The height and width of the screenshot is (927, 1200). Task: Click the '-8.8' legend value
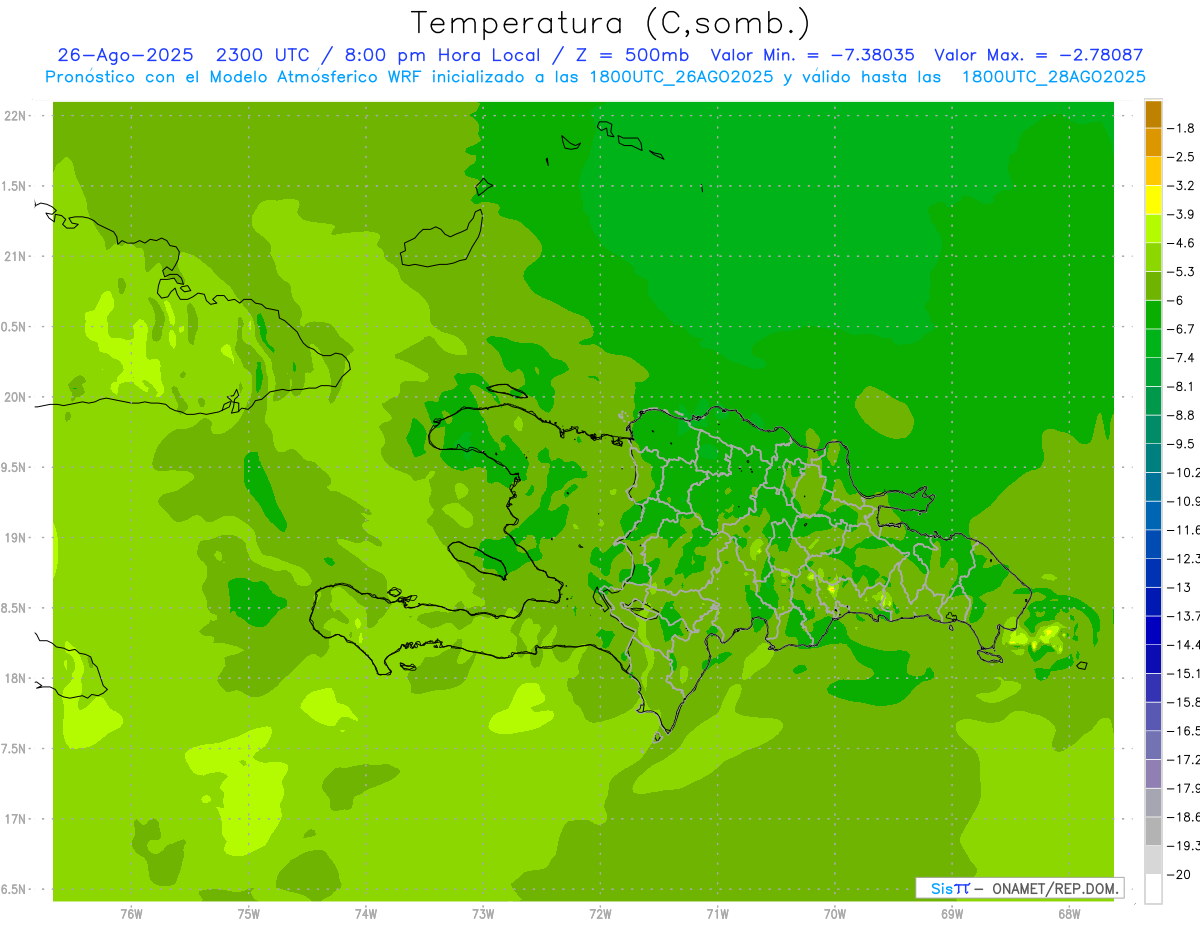[1181, 415]
